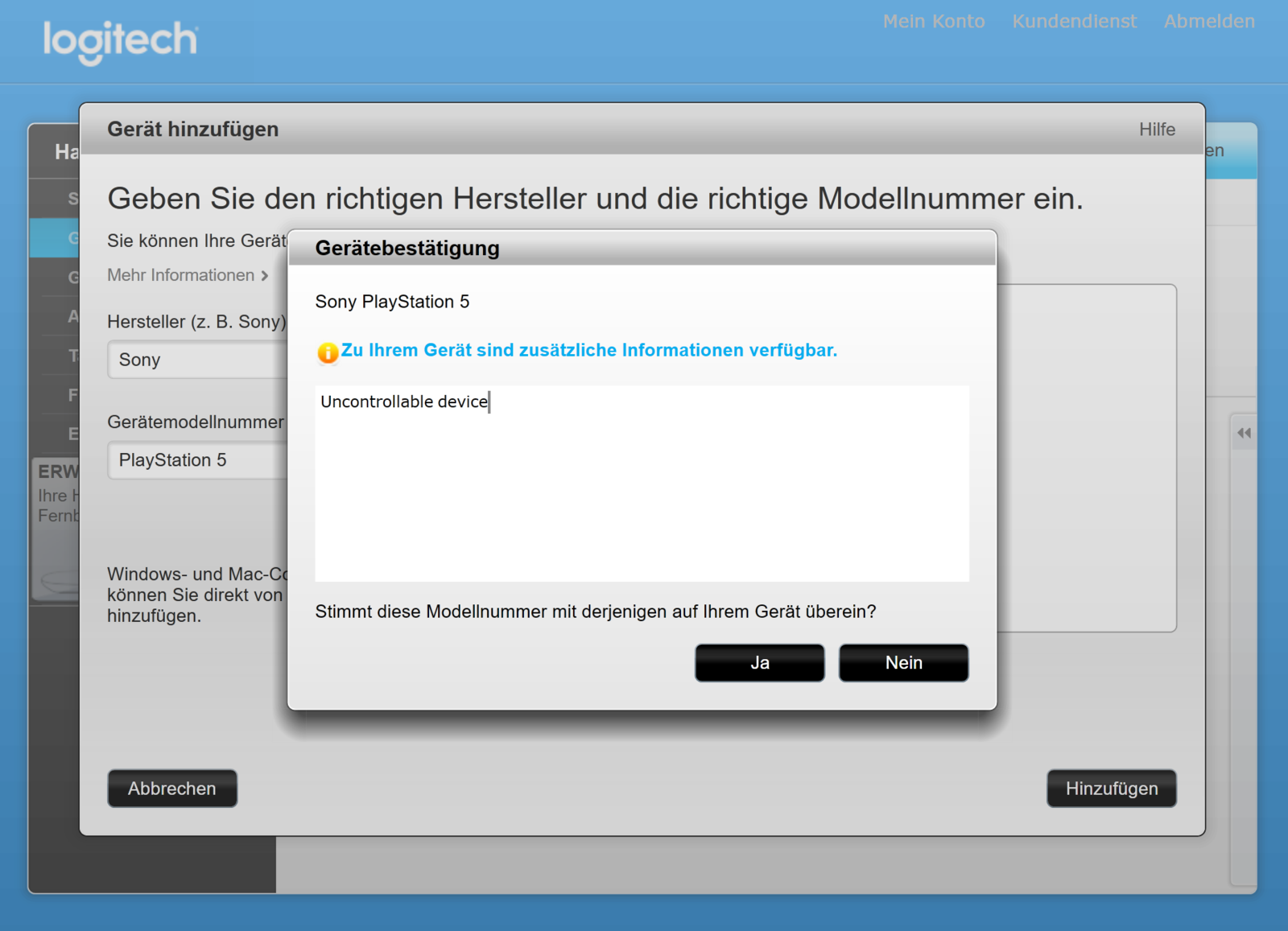The width and height of the screenshot is (1288, 931).
Task: Click the Sony PlayStation 5 device name
Action: tap(392, 302)
